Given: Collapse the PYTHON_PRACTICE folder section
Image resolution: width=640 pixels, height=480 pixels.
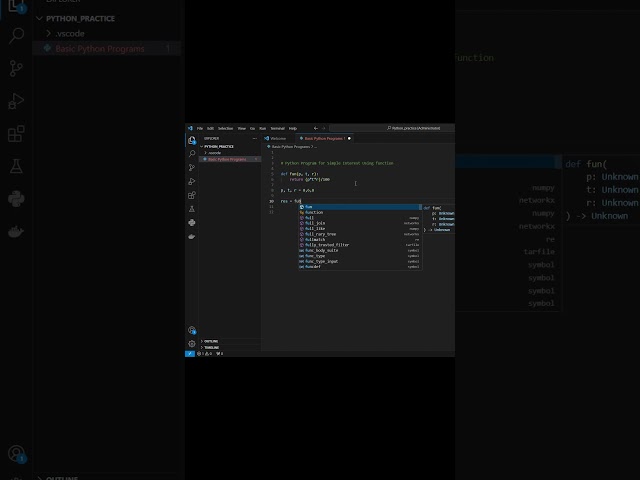Looking at the screenshot, I should [230, 146].
